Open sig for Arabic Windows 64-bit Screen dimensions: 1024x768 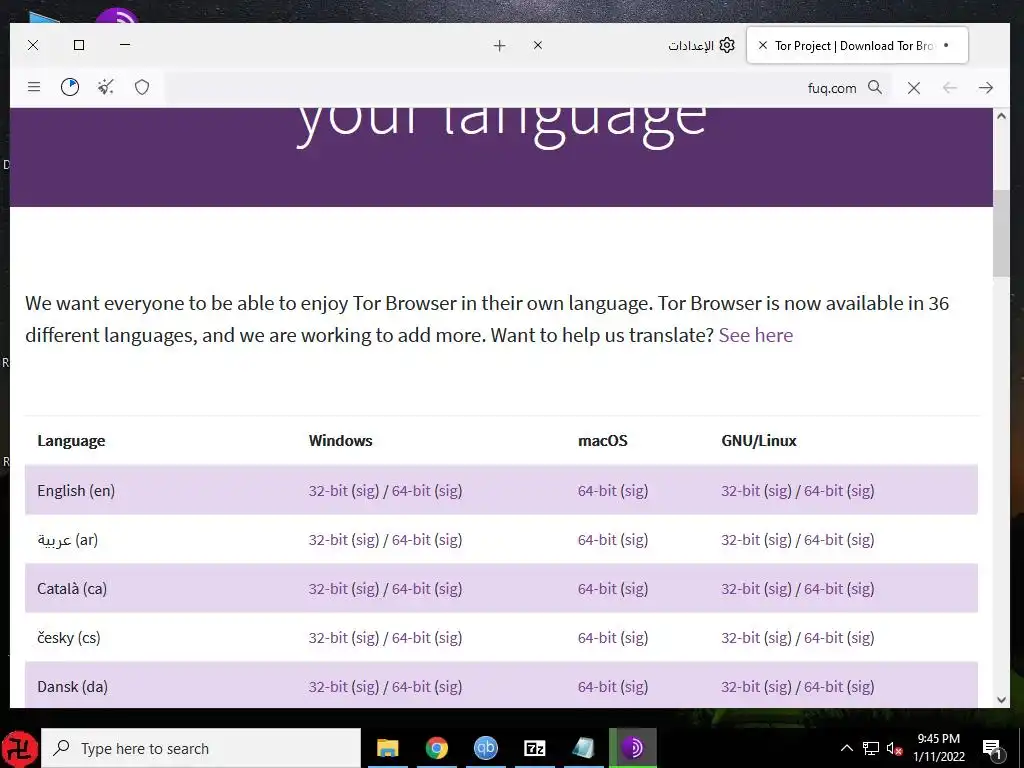(x=448, y=539)
